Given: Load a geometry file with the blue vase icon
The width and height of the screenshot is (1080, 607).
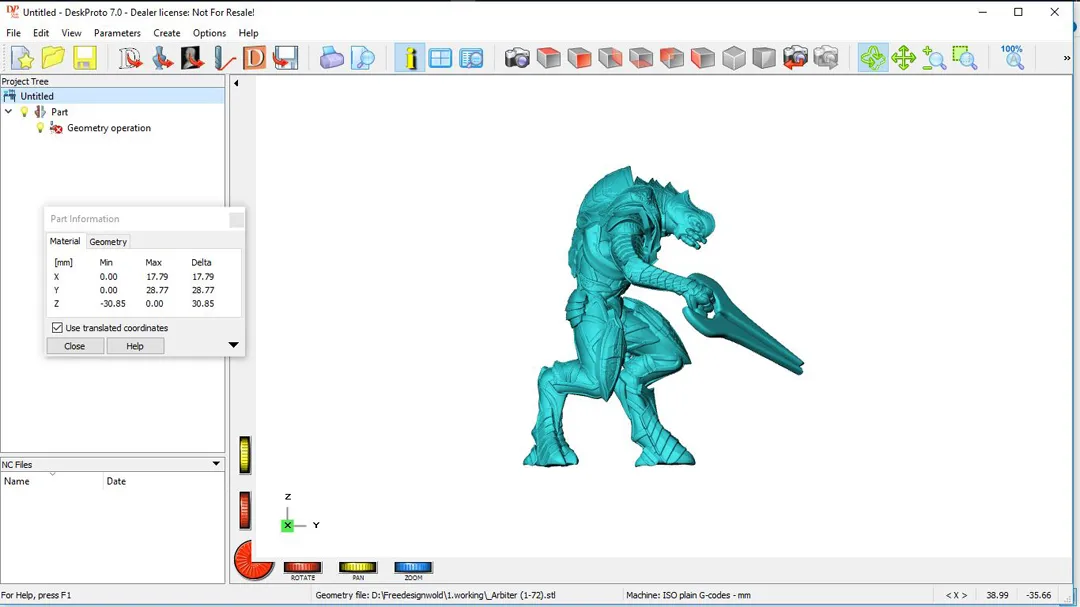Looking at the screenshot, I should pyautogui.click(x=162, y=58).
